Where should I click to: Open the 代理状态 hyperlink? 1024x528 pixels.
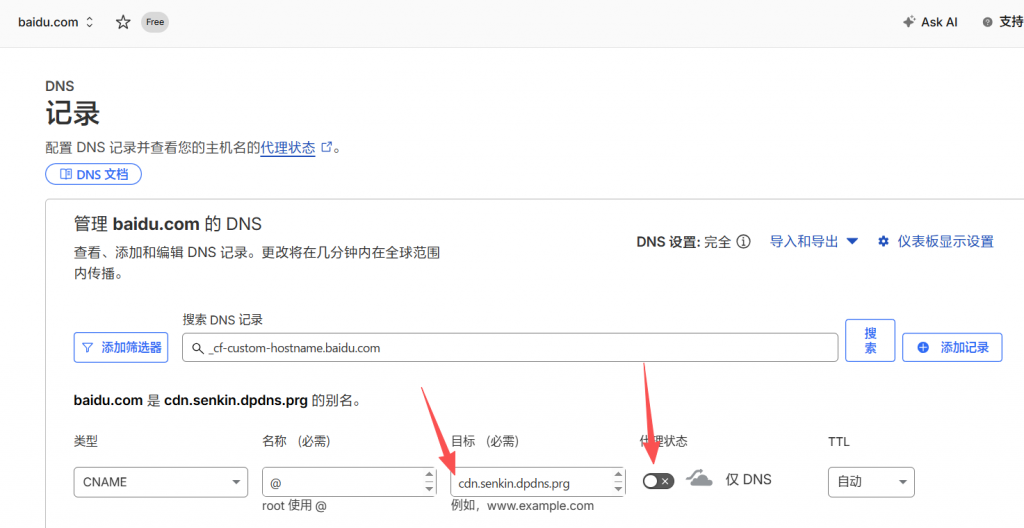pyautogui.click(x=288, y=148)
